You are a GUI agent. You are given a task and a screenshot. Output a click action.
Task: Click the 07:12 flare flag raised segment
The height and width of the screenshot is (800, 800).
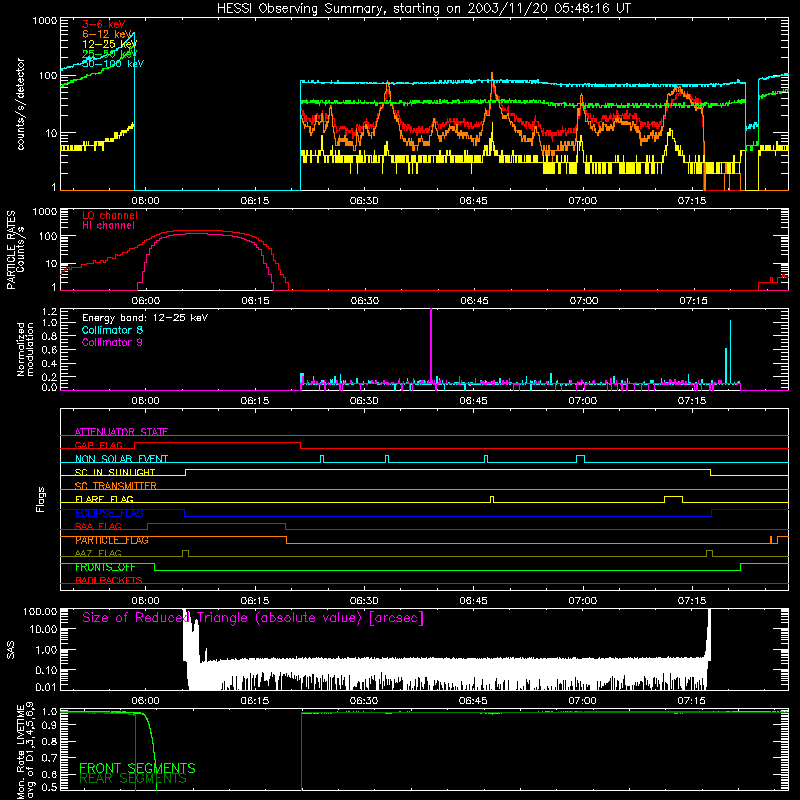point(673,497)
